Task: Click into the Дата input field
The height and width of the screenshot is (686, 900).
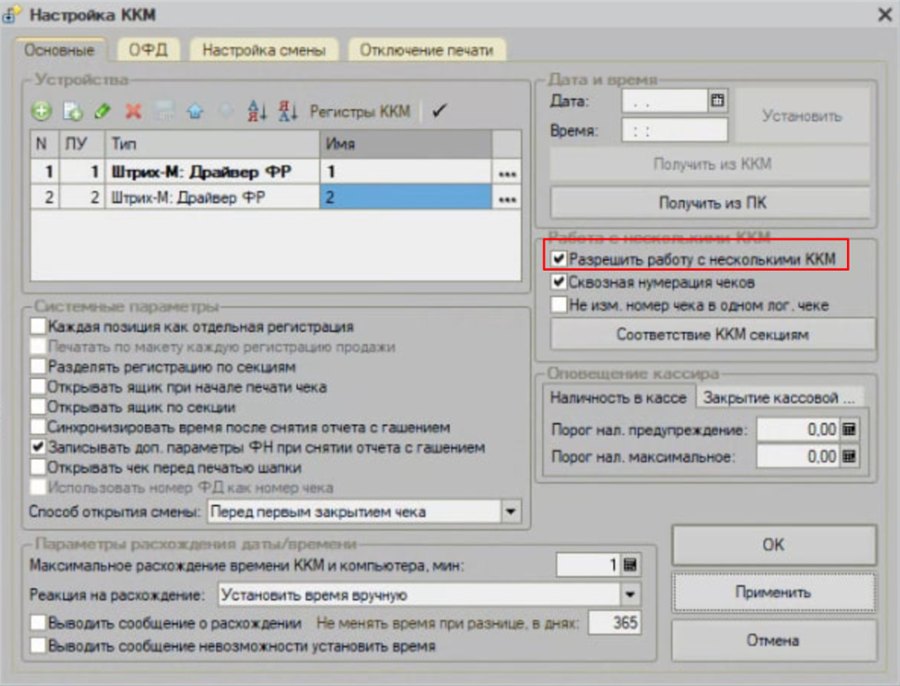Action: click(x=665, y=101)
